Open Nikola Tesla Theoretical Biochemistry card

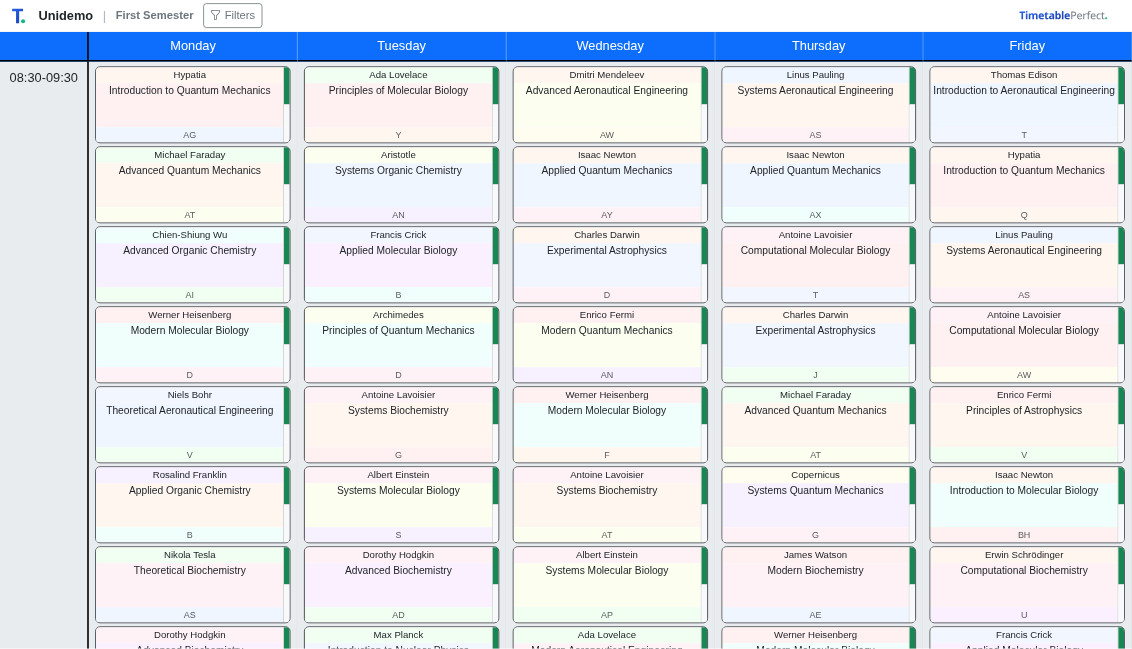click(193, 585)
